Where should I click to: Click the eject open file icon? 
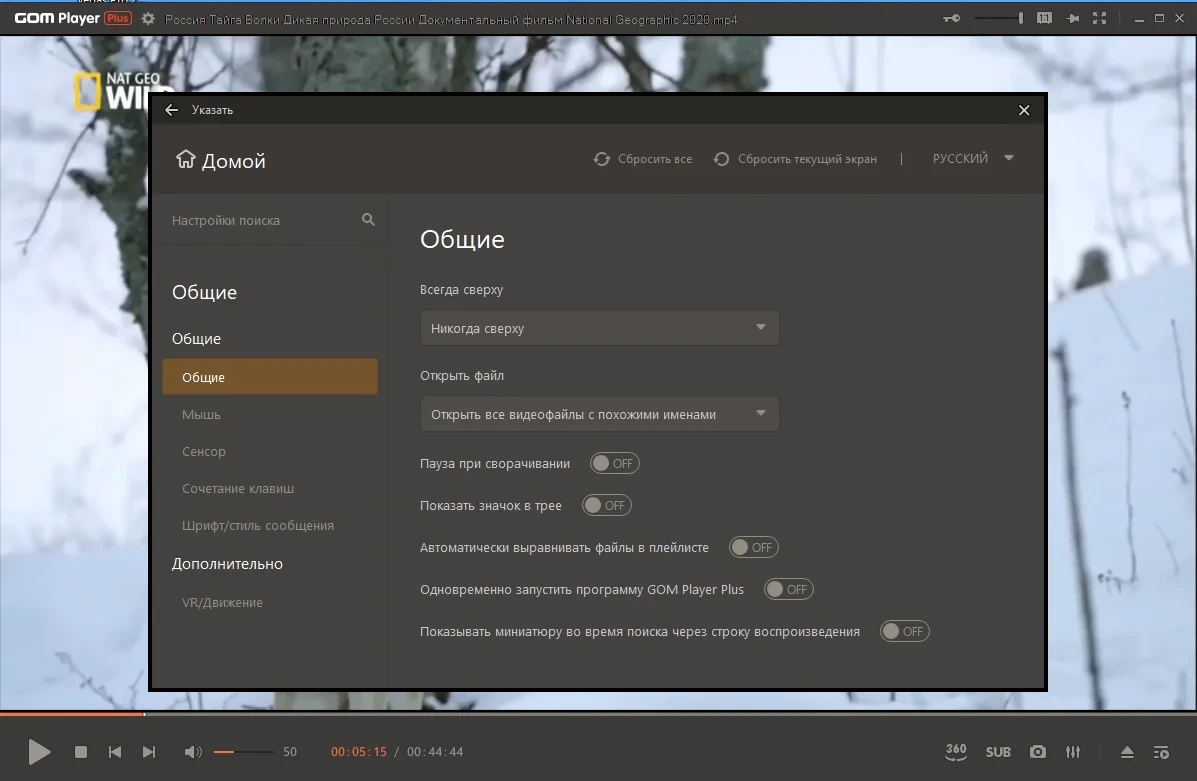coord(1127,752)
